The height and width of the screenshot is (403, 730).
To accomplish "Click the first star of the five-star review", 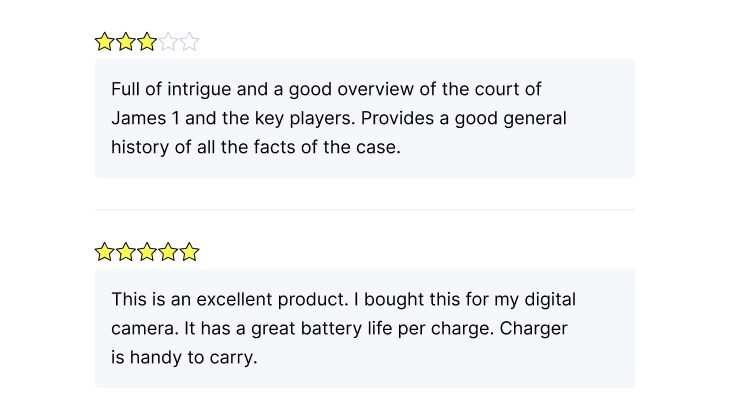I will tap(104, 252).
